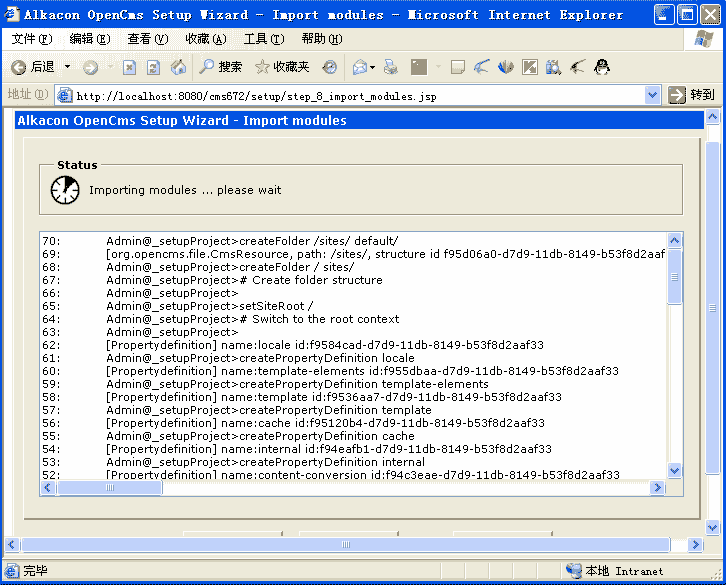Click the log horizontal scrollbar thumb
This screenshot has height=585, width=726.
109,487
